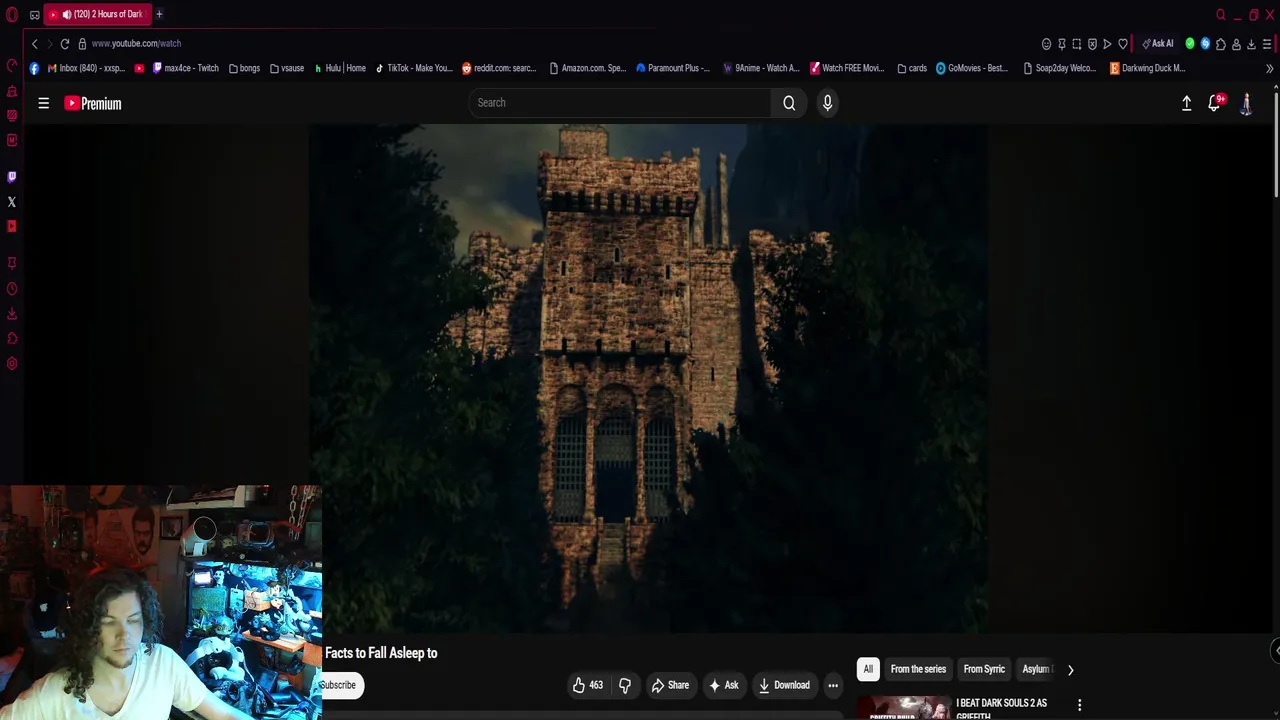This screenshot has height=720, width=1280.
Task: Open the vsause bookmark folder
Action: click(287, 68)
